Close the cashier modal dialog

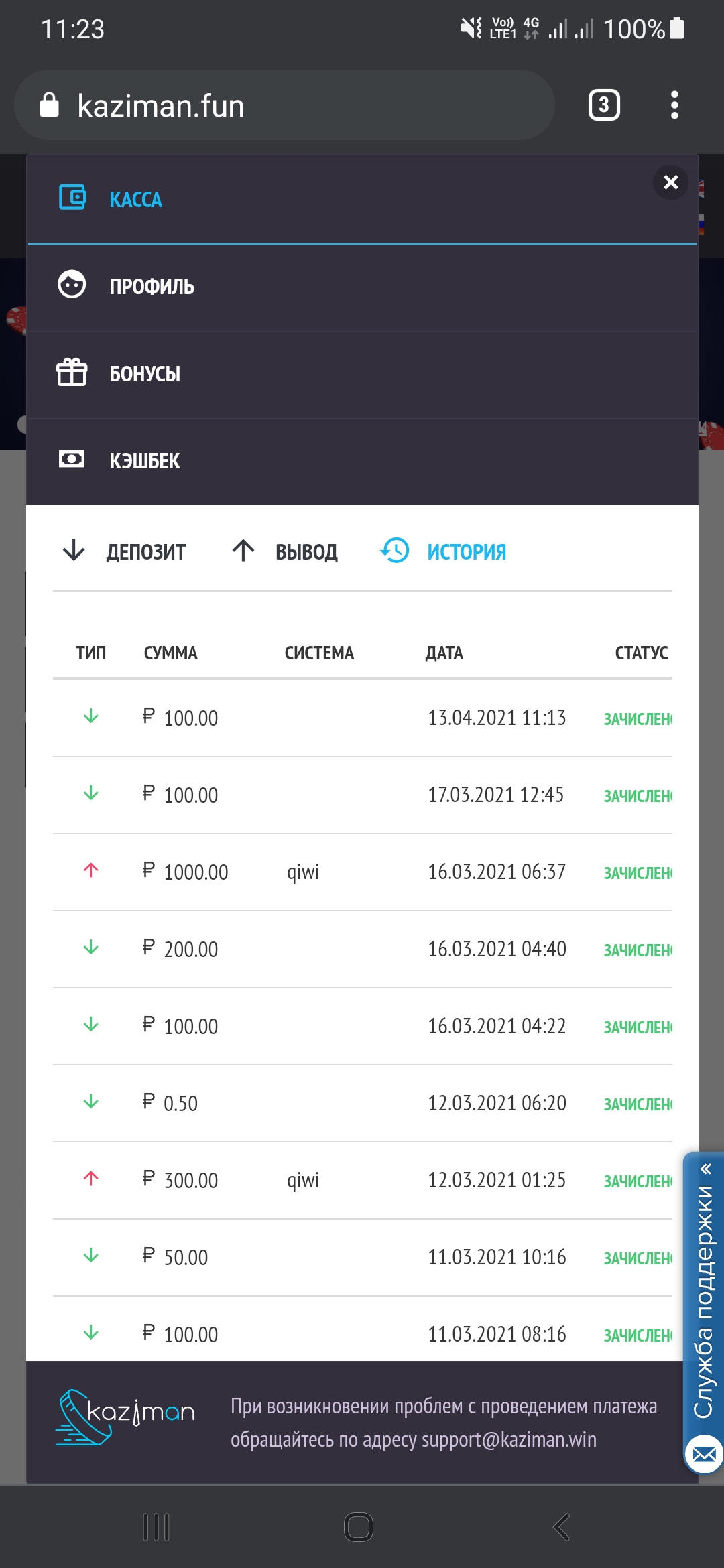coord(670,182)
